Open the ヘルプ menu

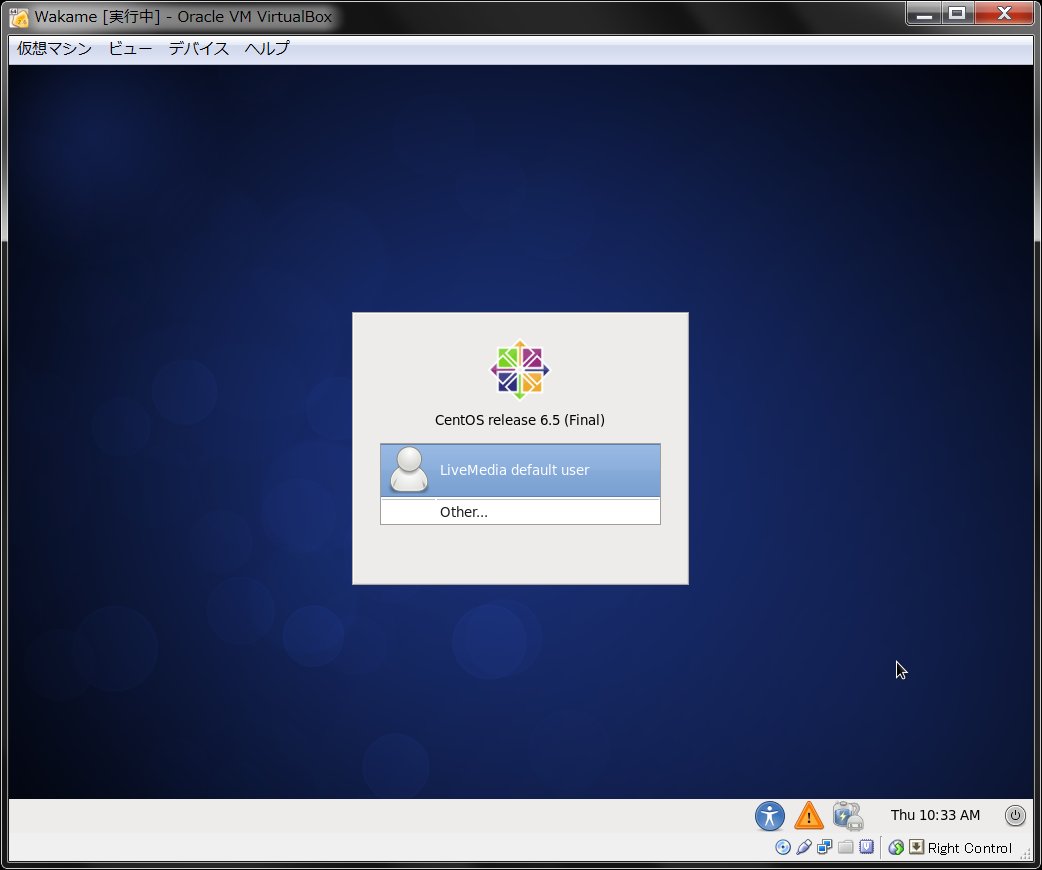(x=267, y=48)
